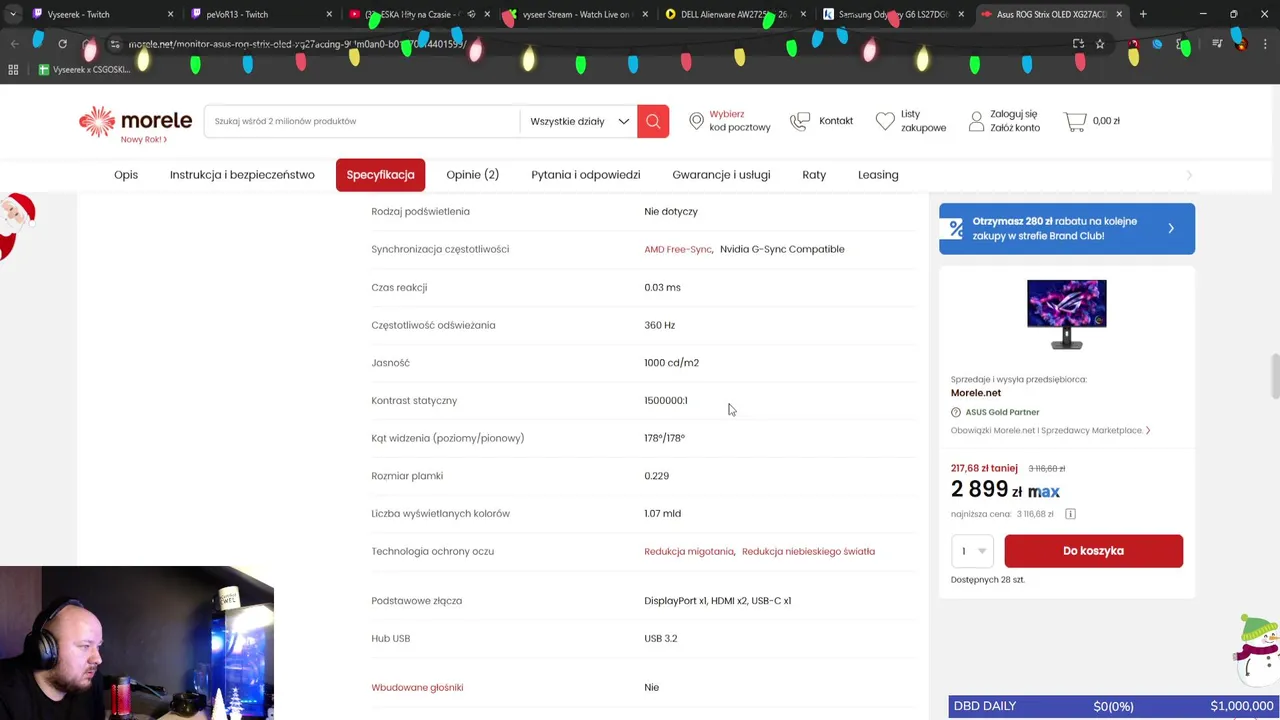Screen dimensions: 1280x720
Task: Click the browser address bar URL
Action: 297,44
